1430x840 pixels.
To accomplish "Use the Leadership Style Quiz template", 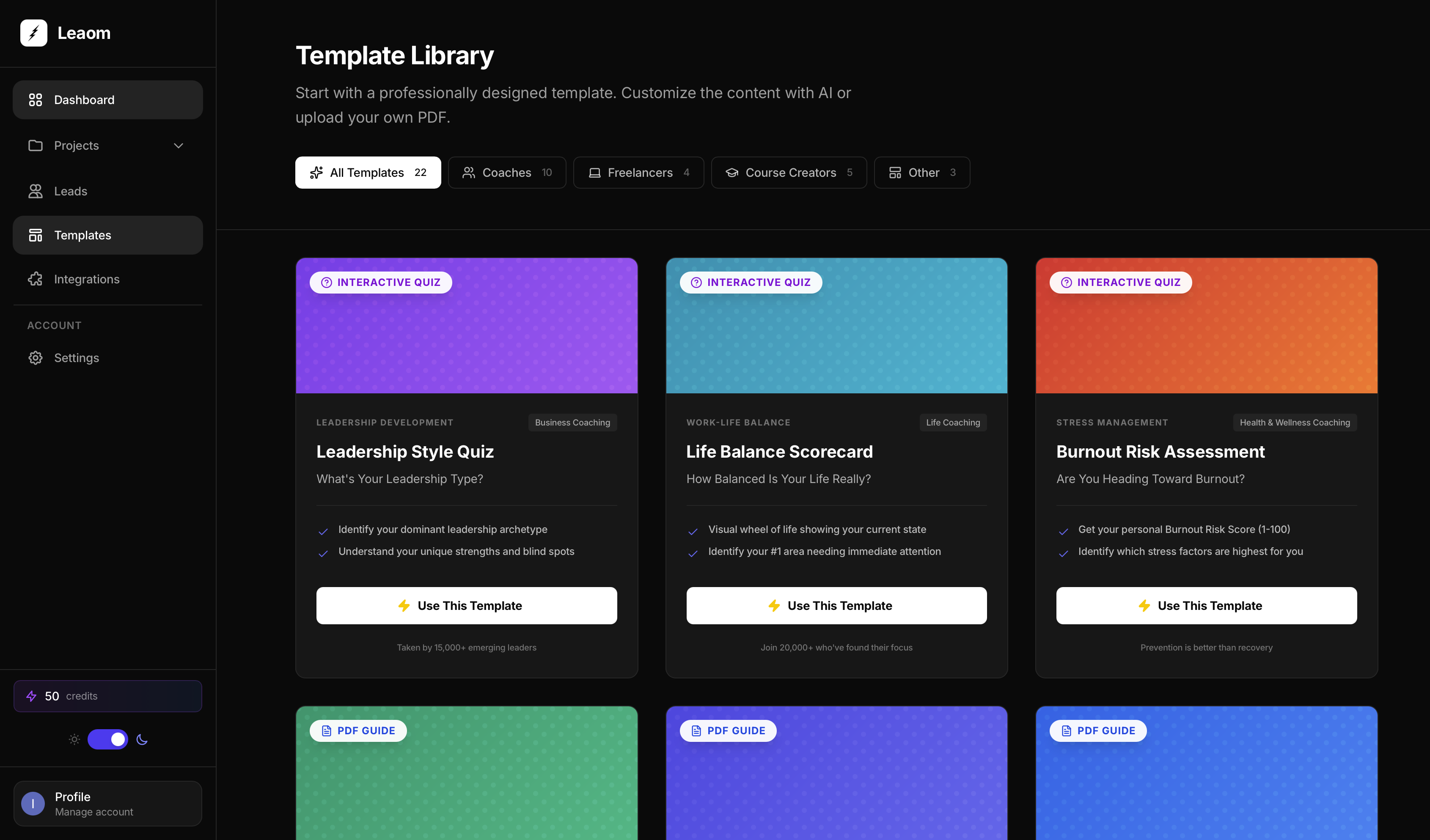I will pyautogui.click(x=467, y=605).
